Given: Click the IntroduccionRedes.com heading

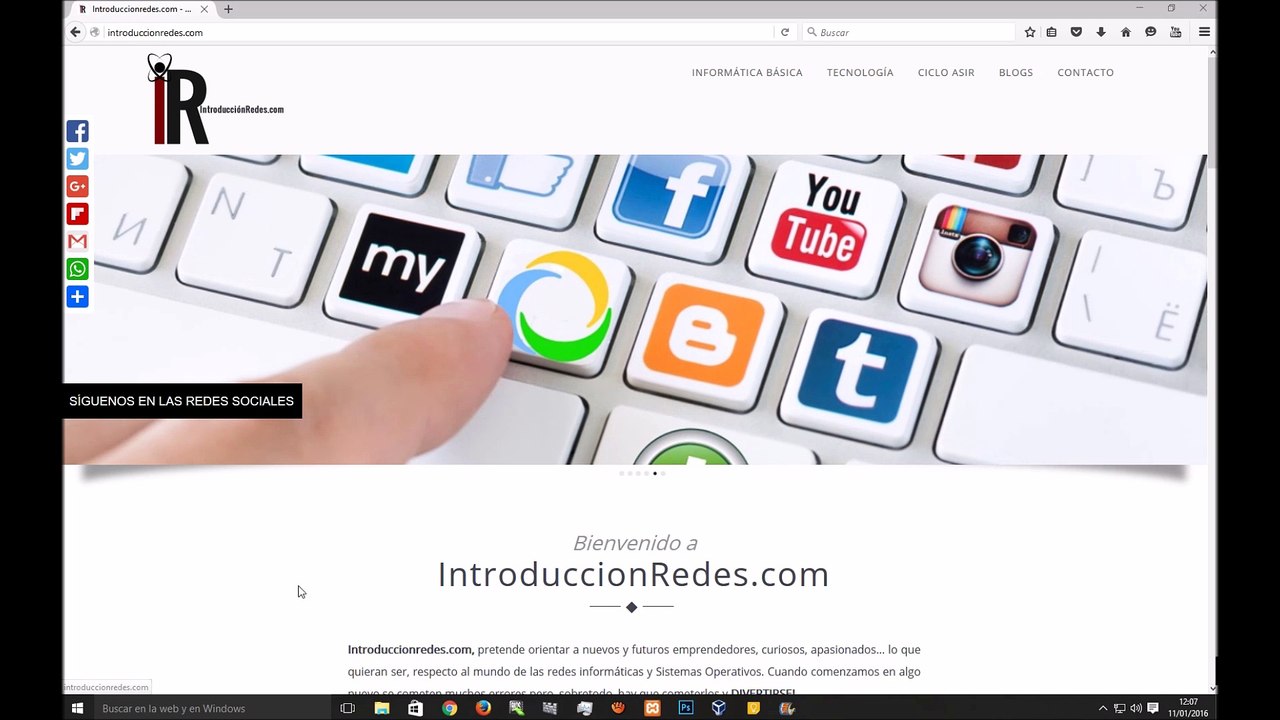Looking at the screenshot, I should [633, 574].
